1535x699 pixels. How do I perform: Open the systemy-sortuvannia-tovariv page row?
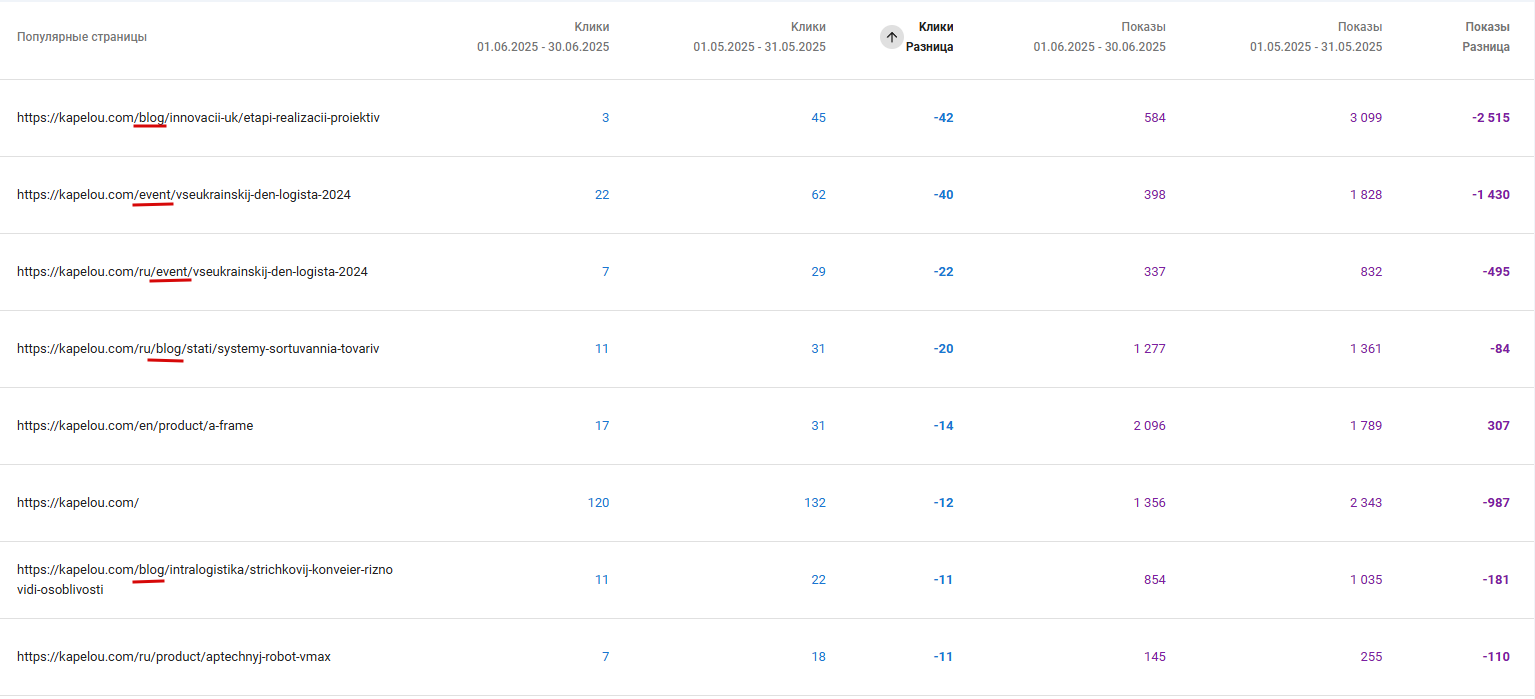tap(767, 349)
